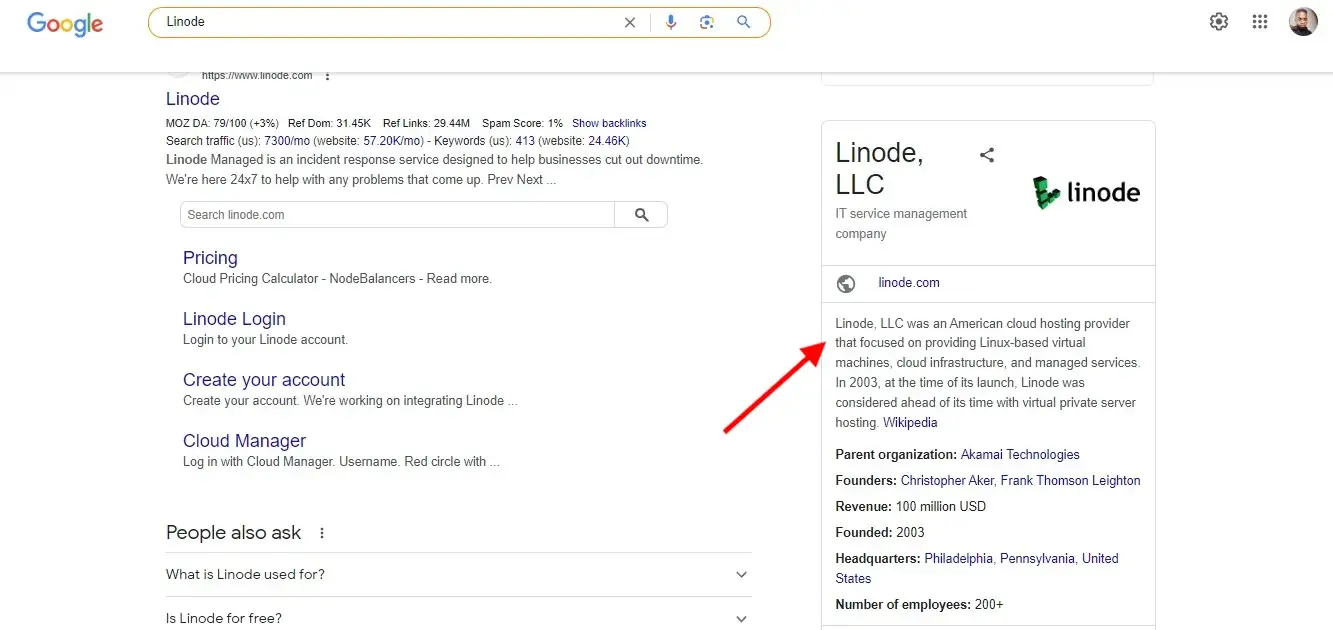This screenshot has height=630, width=1333.
Task: Open the People also ask options menu
Action: coord(322,533)
